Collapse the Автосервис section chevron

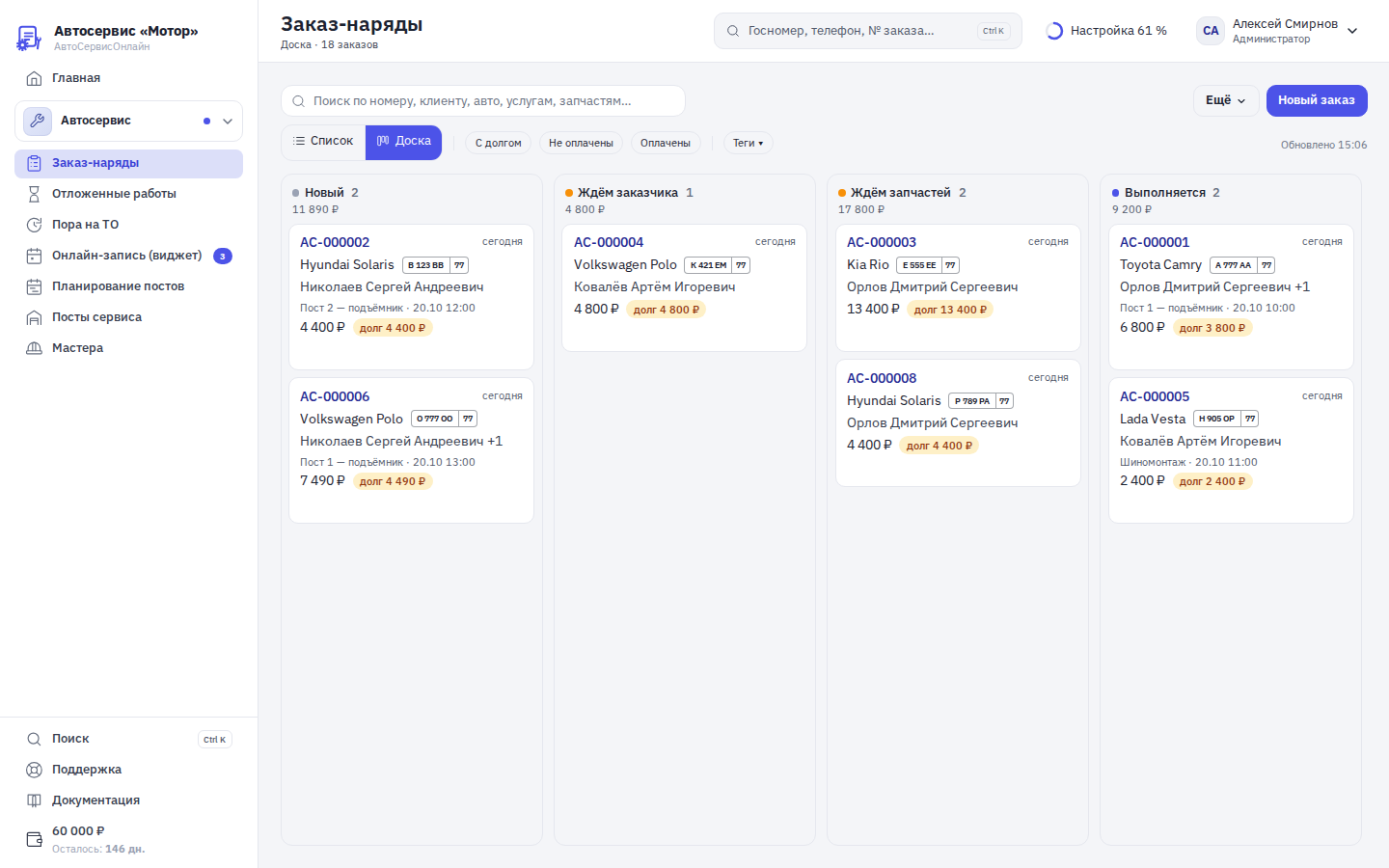pos(228,122)
